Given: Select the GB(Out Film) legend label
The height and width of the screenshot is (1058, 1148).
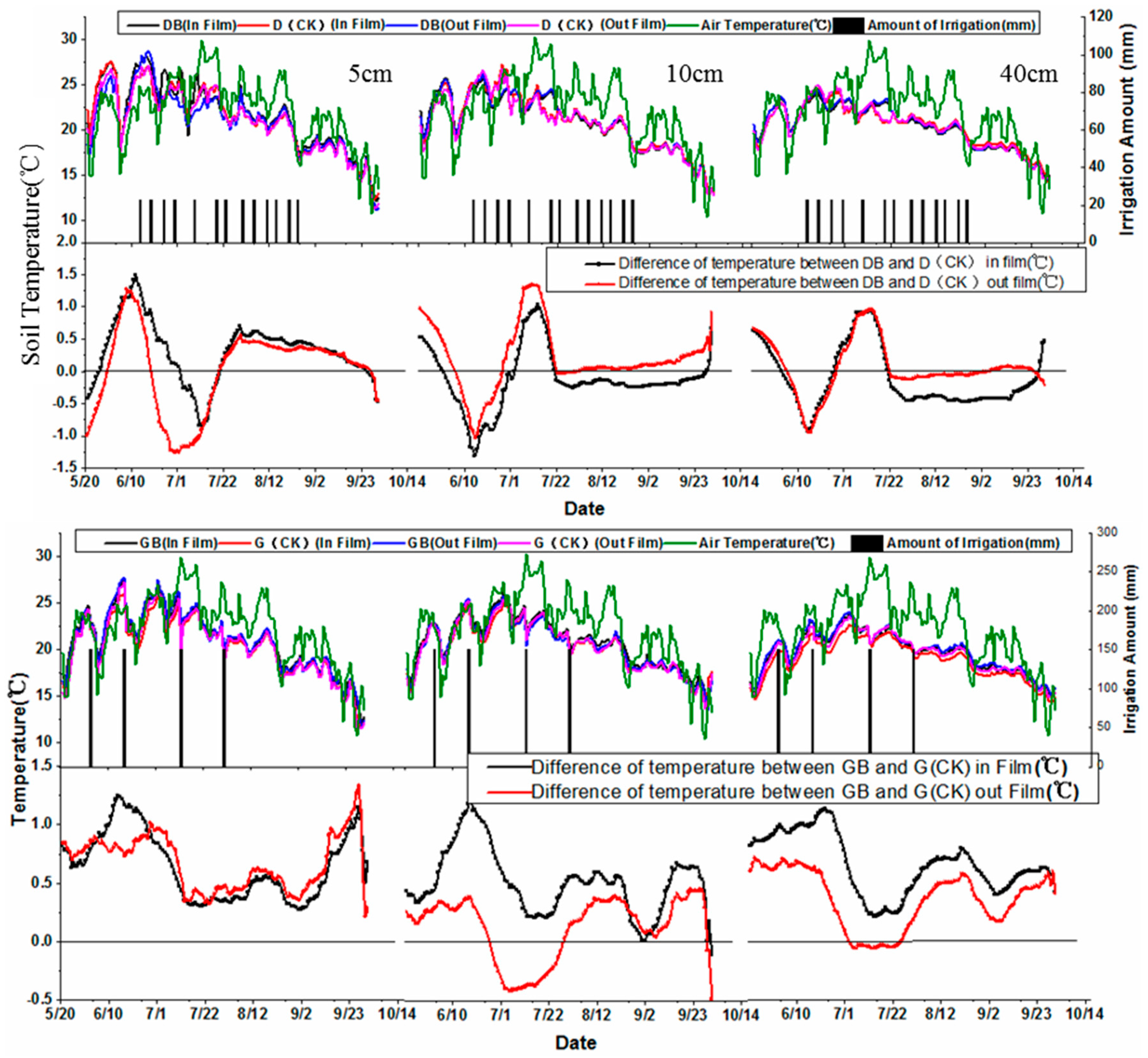Looking at the screenshot, I should pyautogui.click(x=452, y=543).
